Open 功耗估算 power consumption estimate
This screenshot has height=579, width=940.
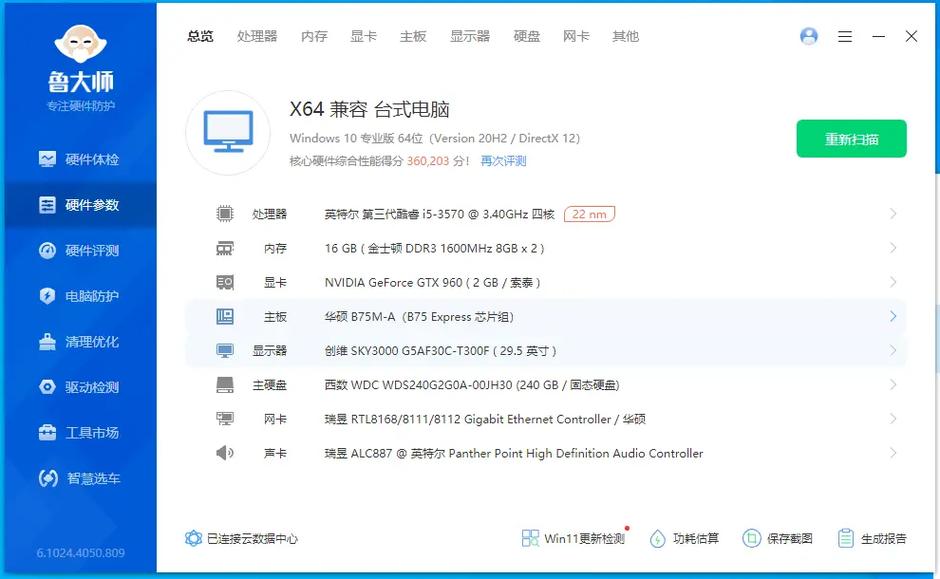tap(686, 538)
